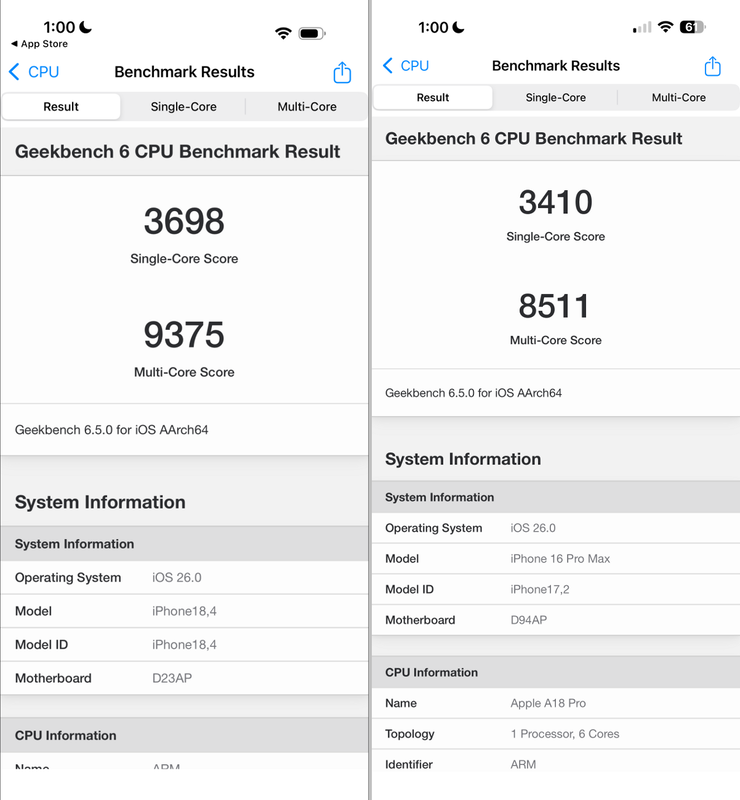Viewport: 740px width, 800px height.
Task: Tap Geekbench 6.5.0 version text on left
Action: point(111,430)
